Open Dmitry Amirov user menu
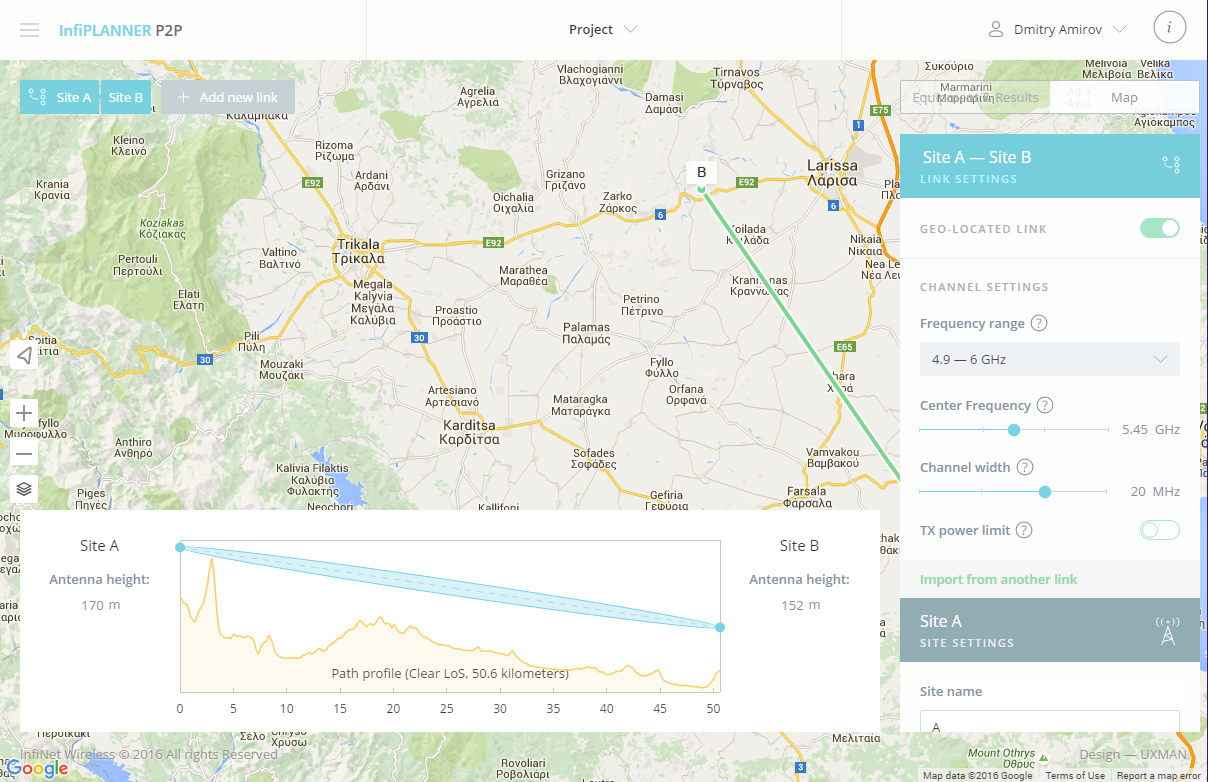This screenshot has height=782, width=1208. pyautogui.click(x=1057, y=30)
